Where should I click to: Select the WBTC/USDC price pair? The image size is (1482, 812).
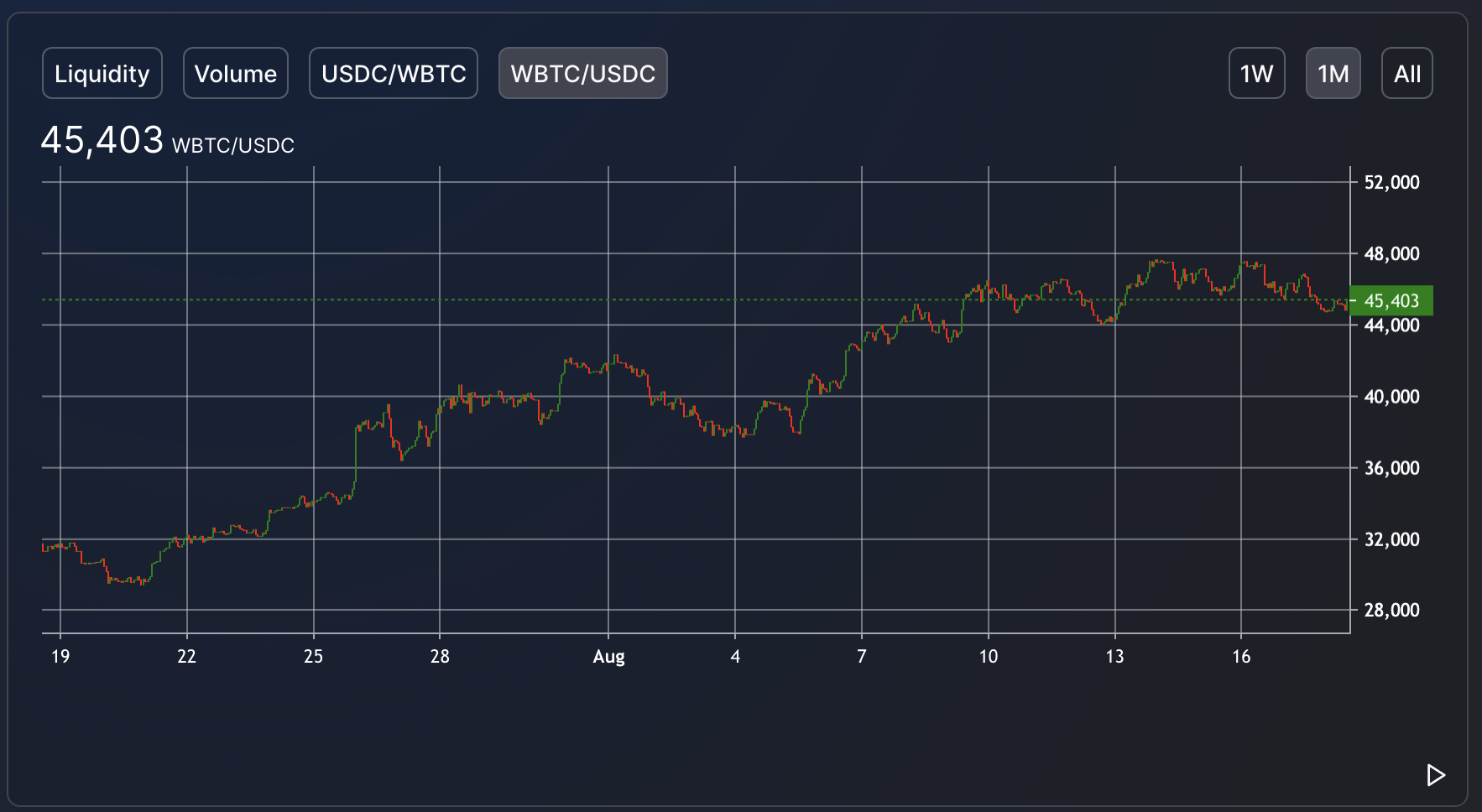coord(583,74)
